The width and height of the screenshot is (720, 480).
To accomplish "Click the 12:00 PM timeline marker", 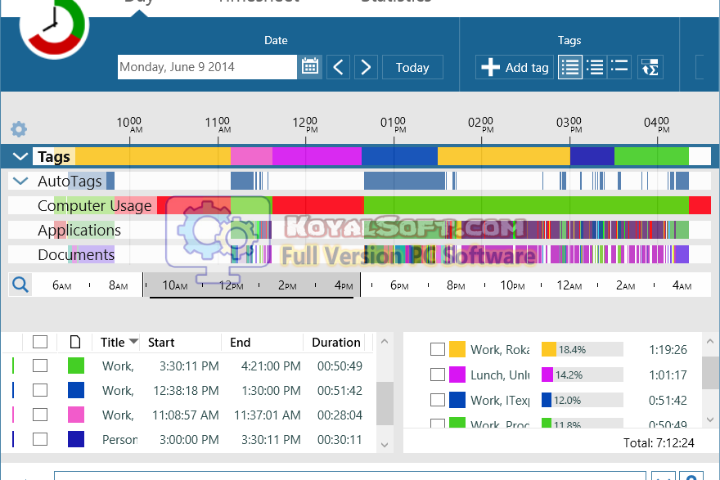I will pyautogui.click(x=305, y=124).
